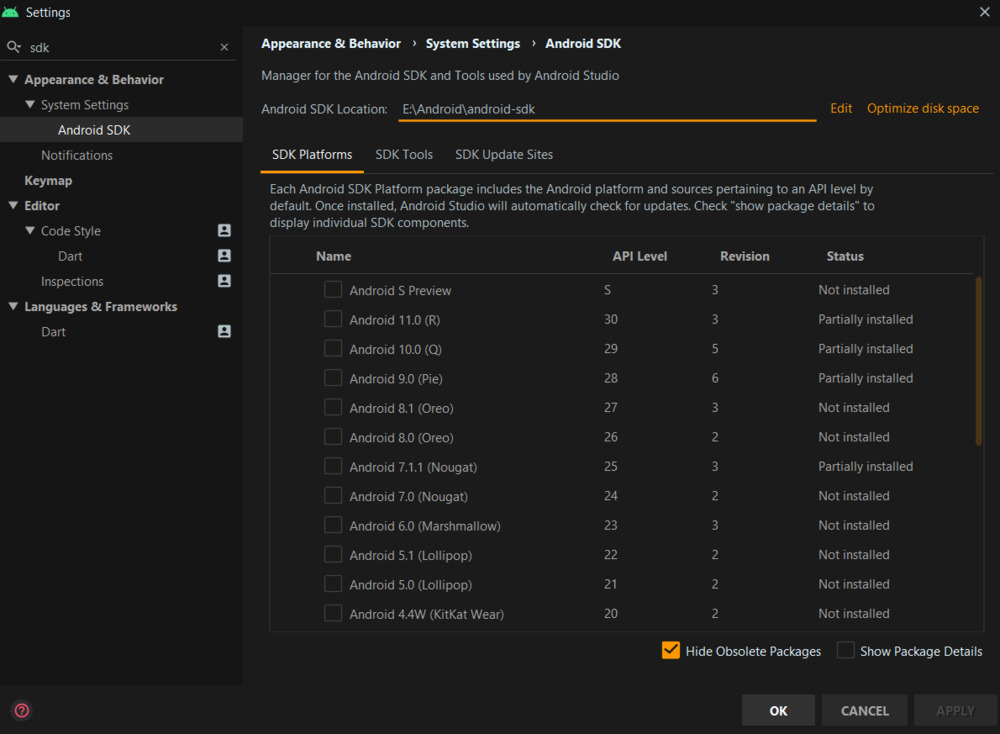The width and height of the screenshot is (1000, 734).
Task: Check the Android 11.0 (R) checkbox
Action: (x=333, y=319)
